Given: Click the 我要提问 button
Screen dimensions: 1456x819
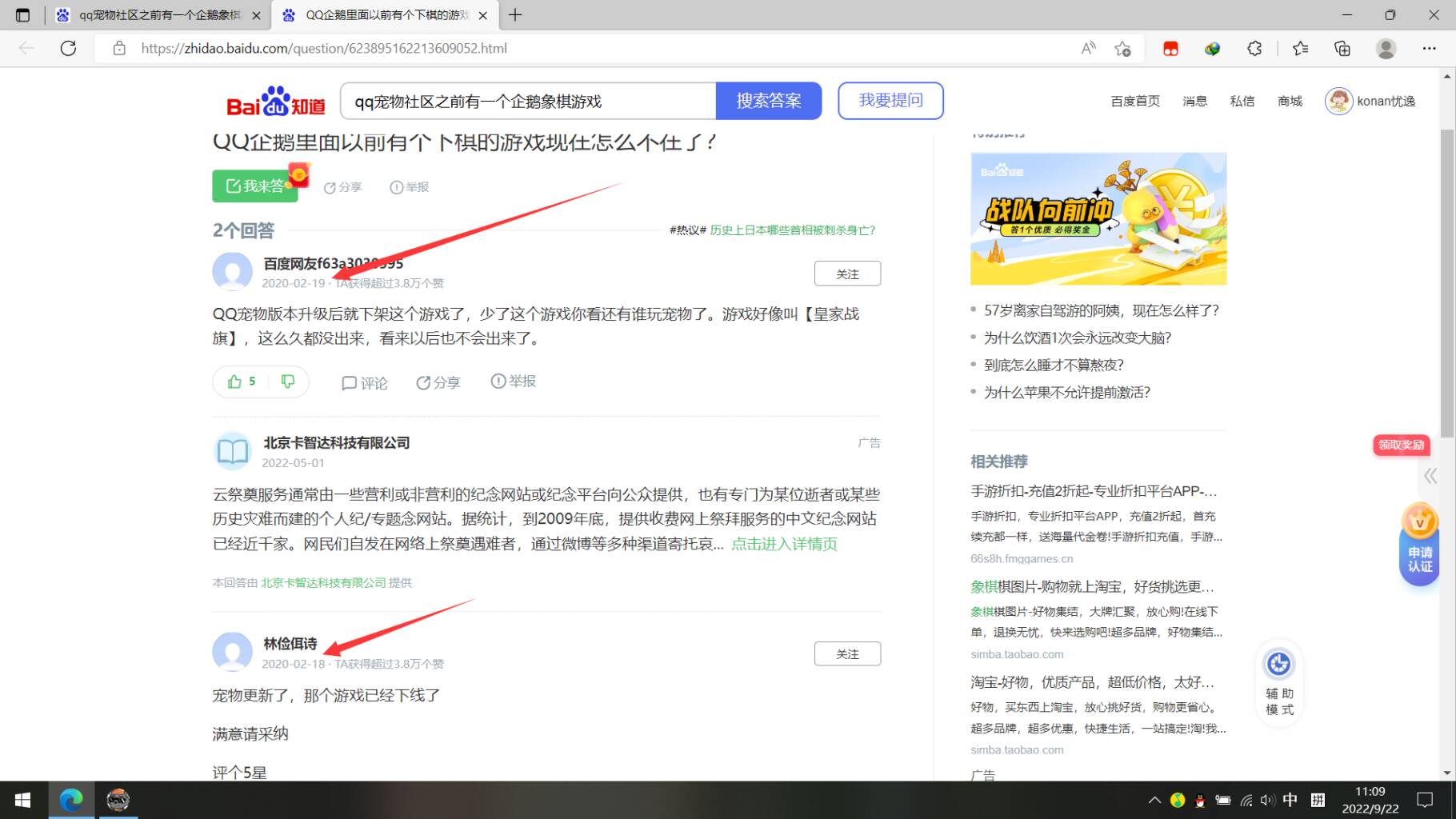Looking at the screenshot, I should pyautogui.click(x=890, y=101).
